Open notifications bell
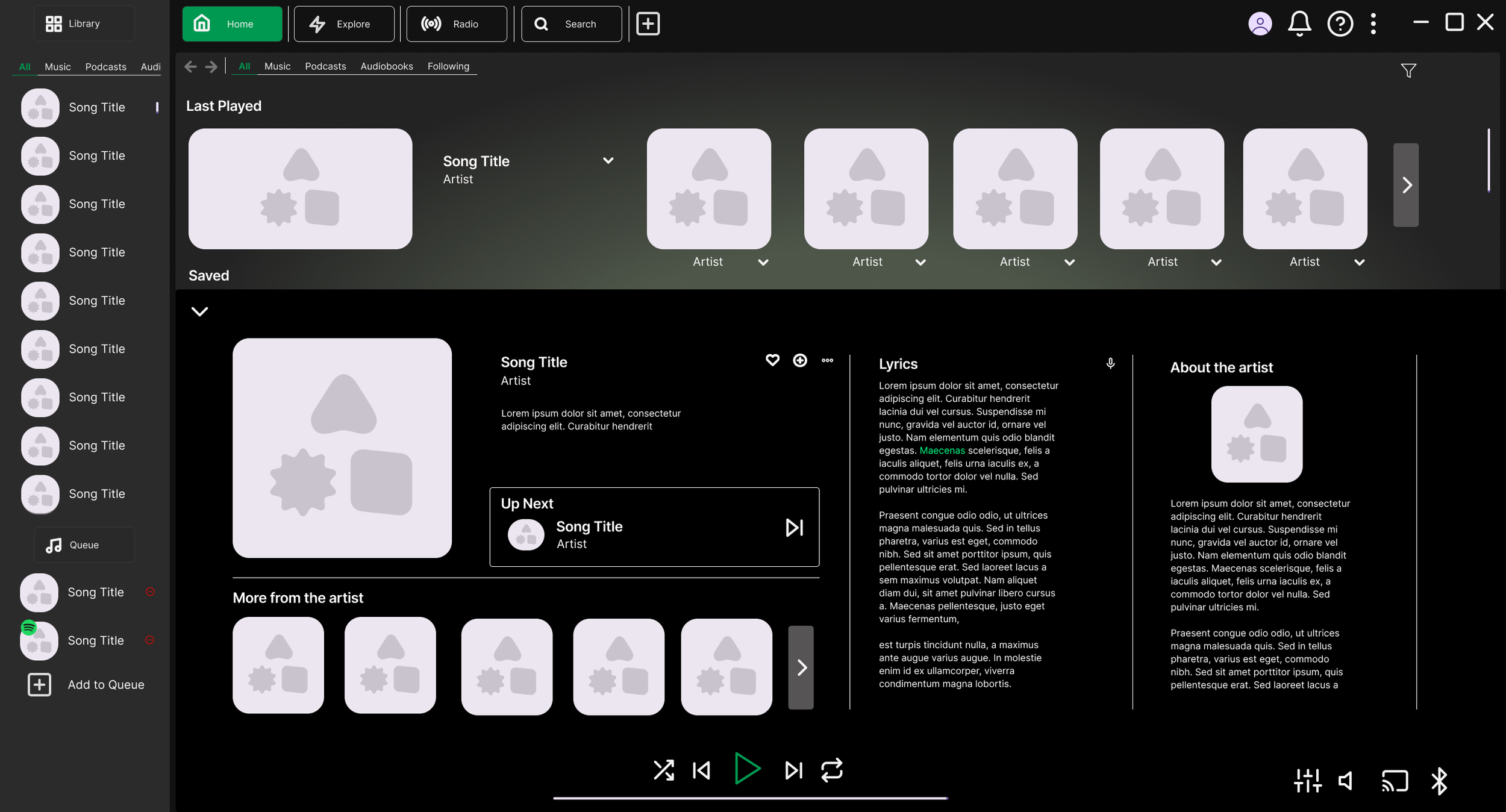 coord(1299,24)
